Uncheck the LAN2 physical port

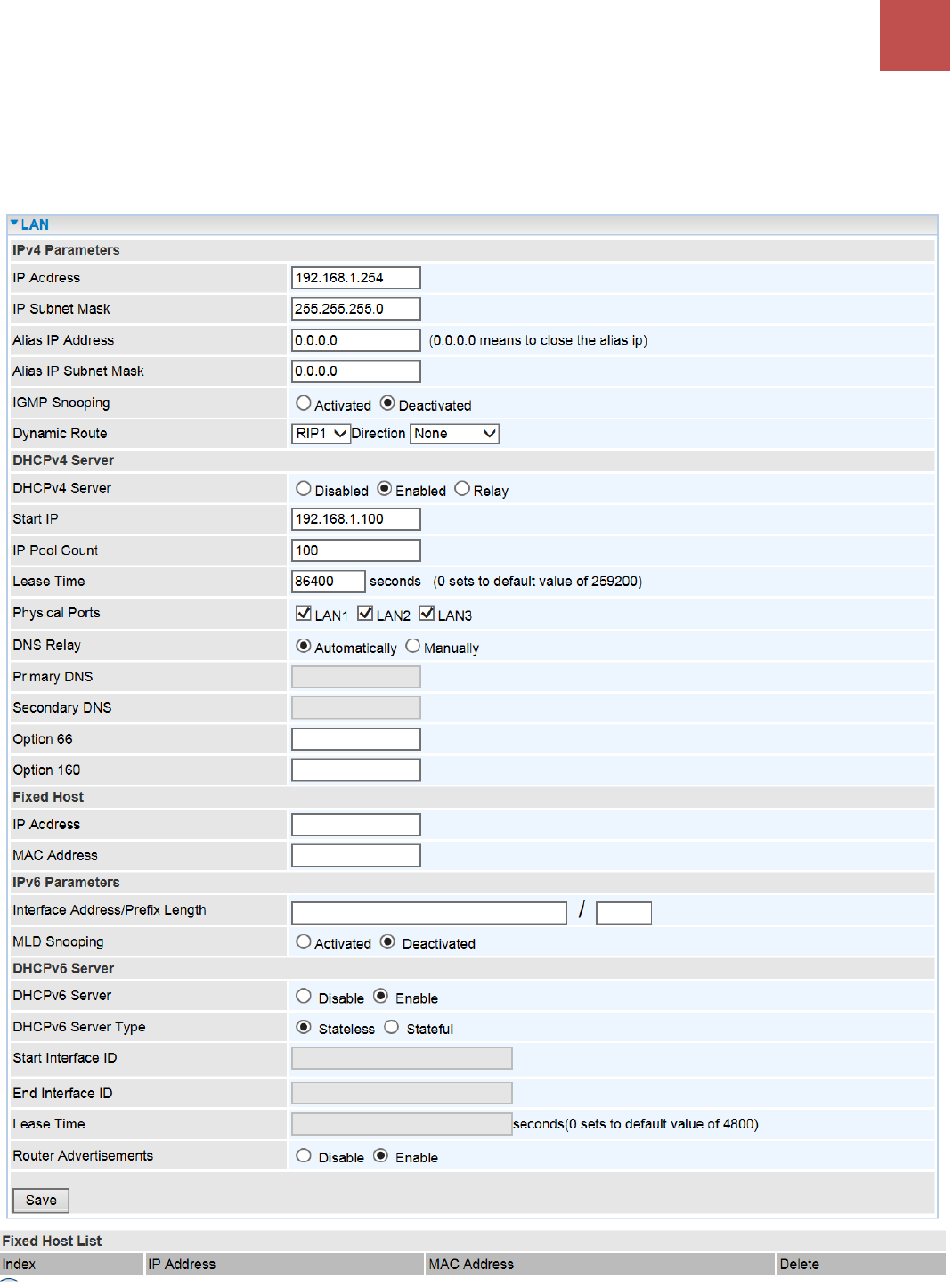365,614
